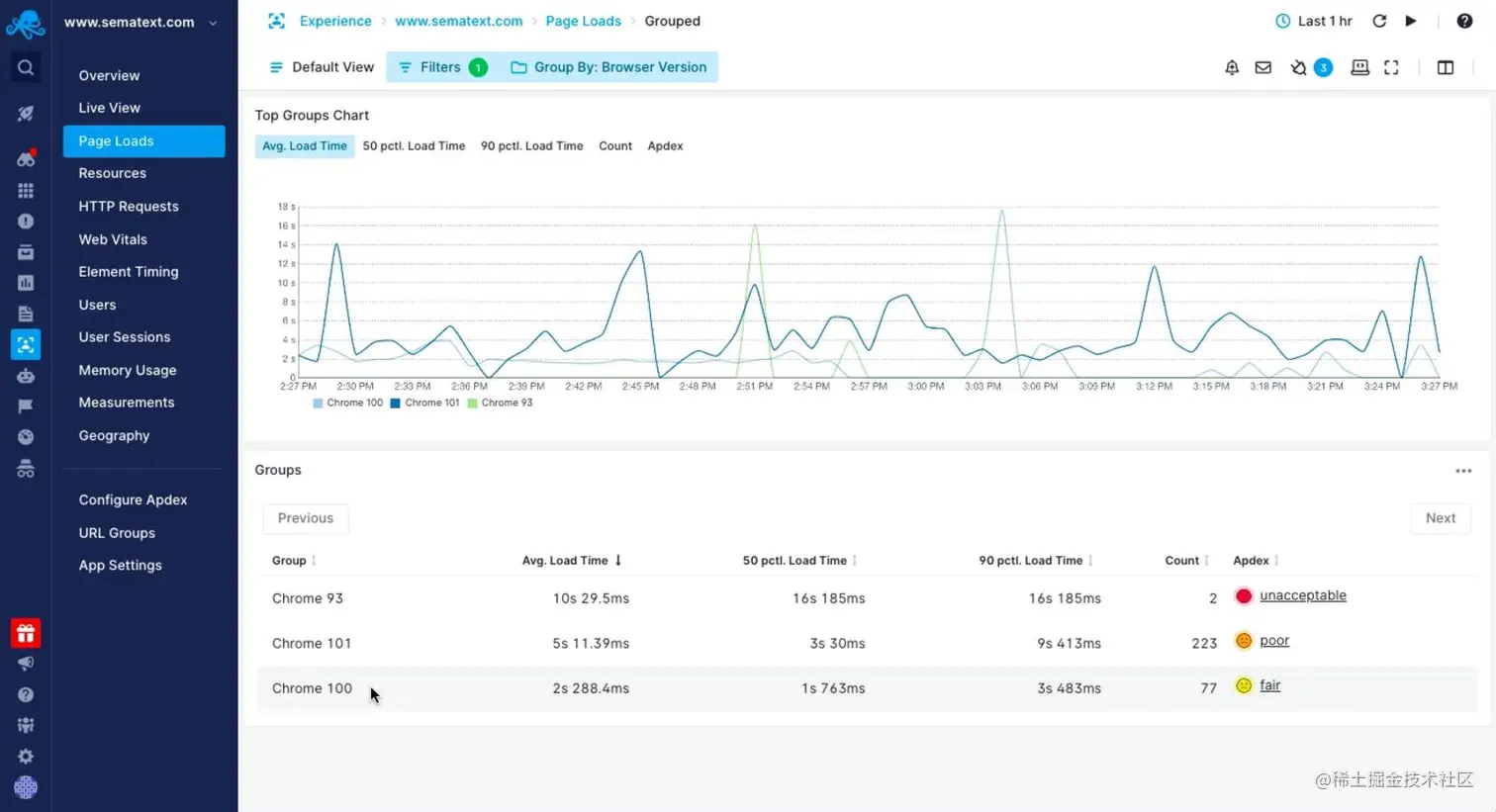Click the Previous pagination button
Viewport: 1496px width, 812px height.
(x=306, y=518)
